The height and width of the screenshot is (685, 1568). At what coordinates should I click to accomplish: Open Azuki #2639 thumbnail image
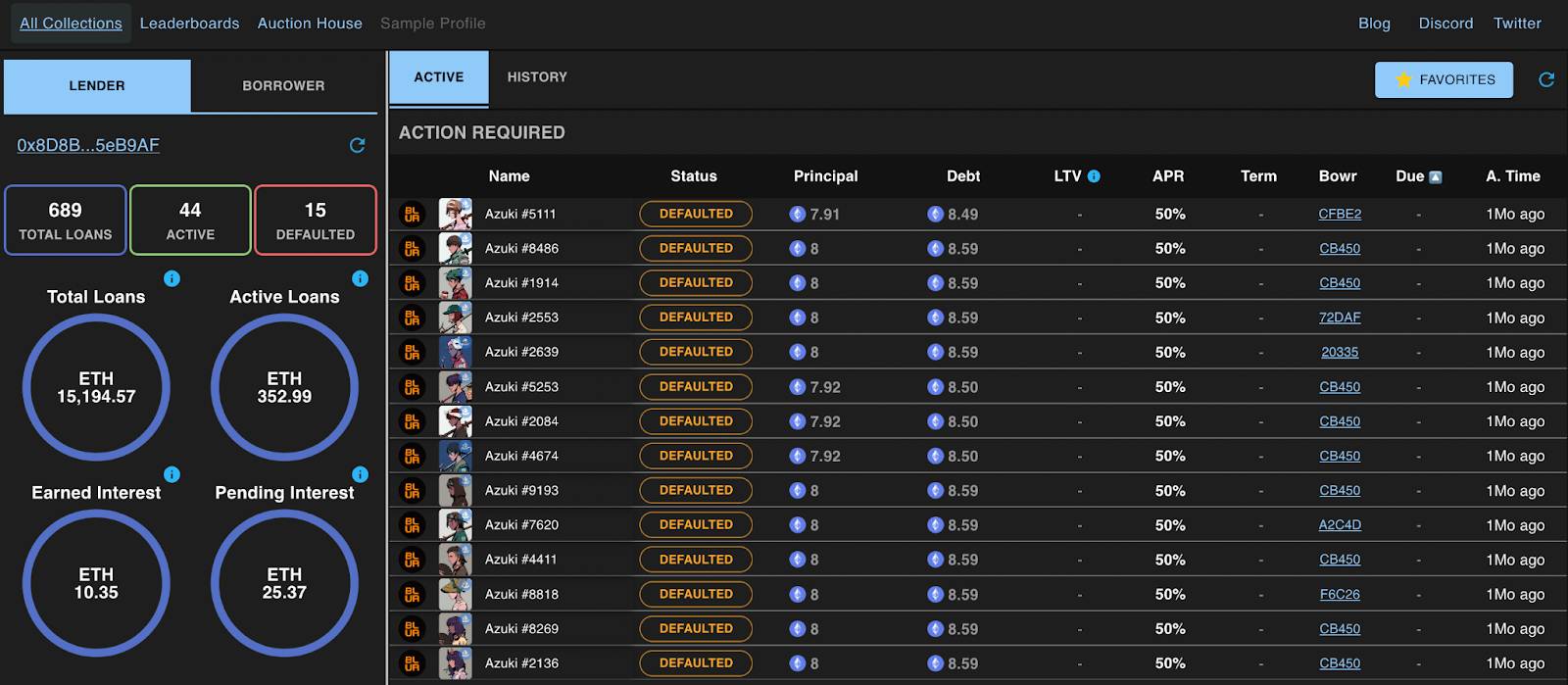click(456, 352)
